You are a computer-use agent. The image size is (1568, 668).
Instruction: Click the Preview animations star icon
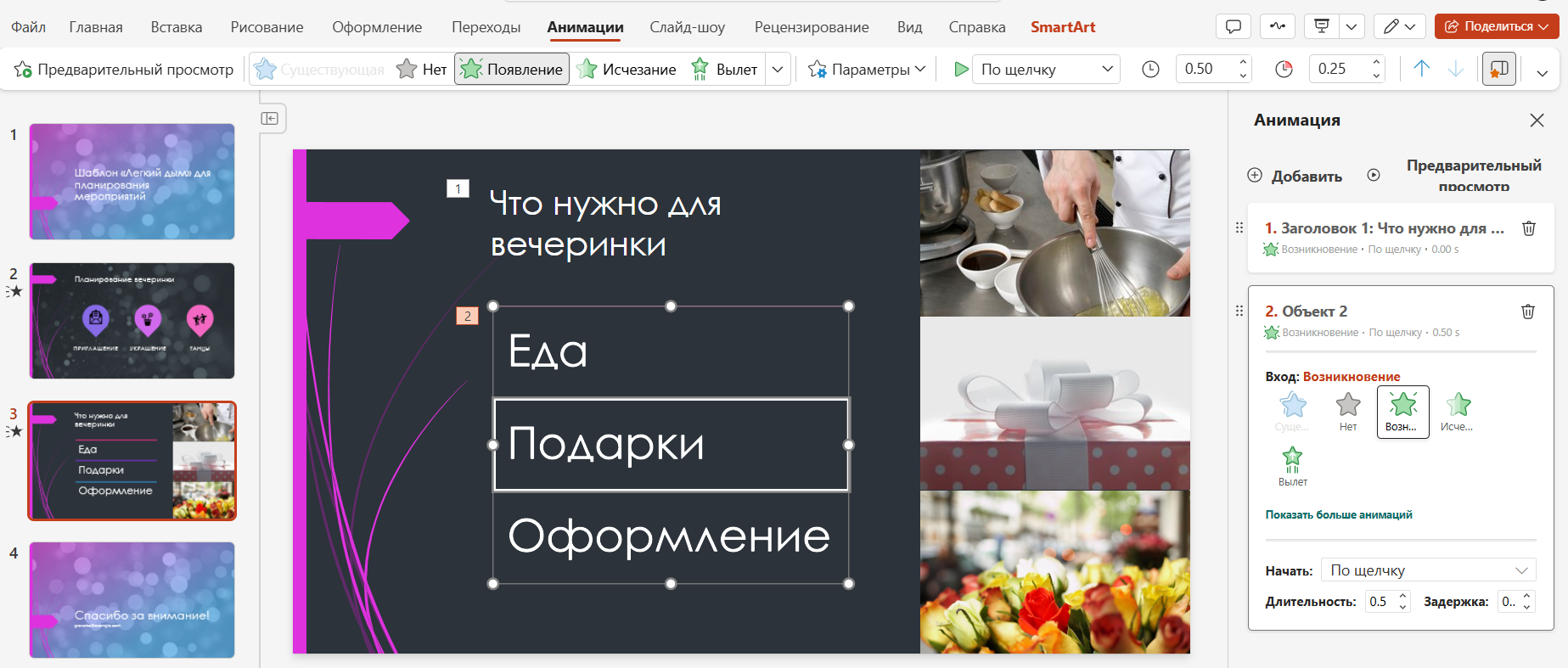[x=23, y=70]
